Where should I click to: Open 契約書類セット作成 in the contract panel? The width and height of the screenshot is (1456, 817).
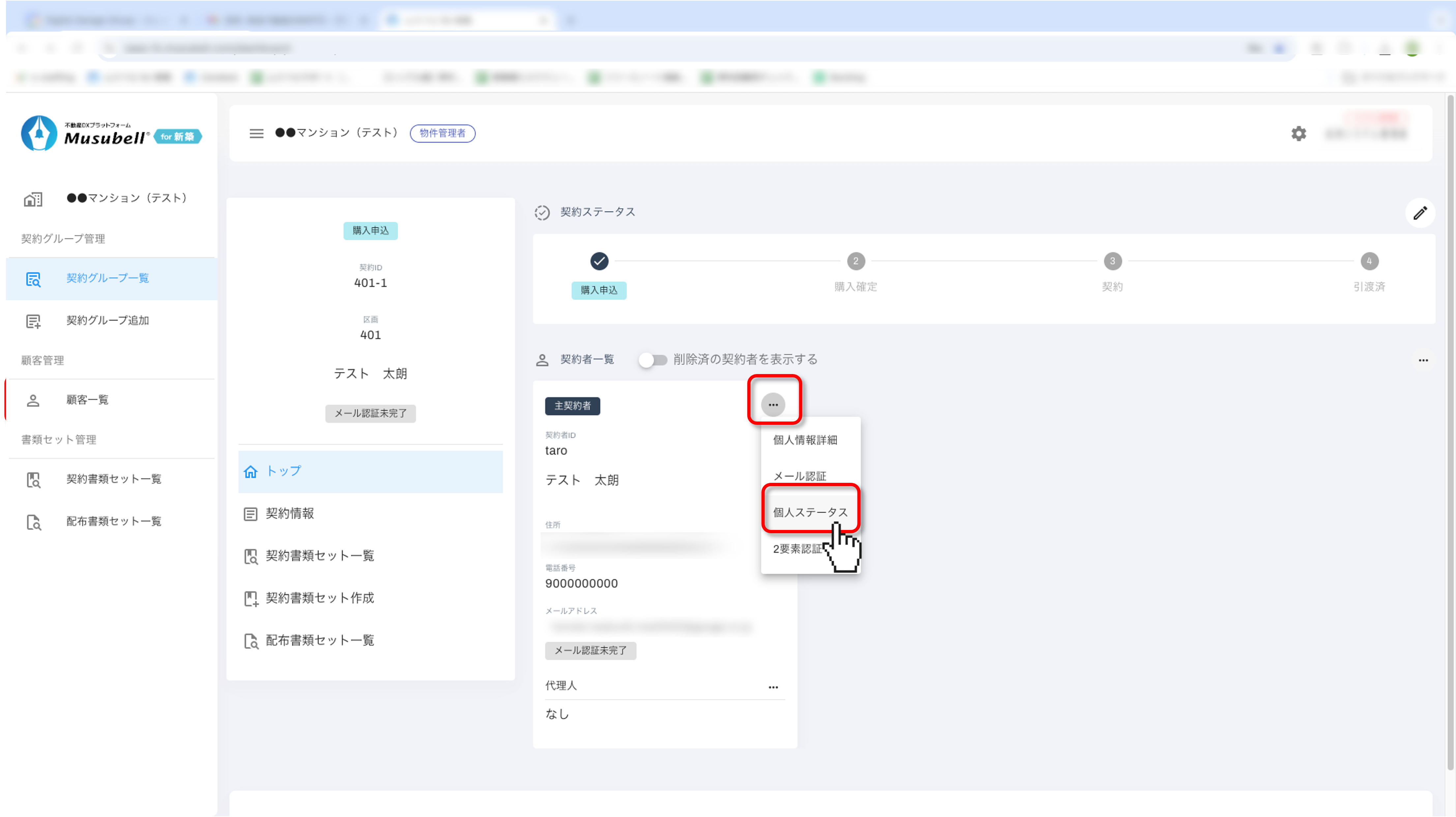point(319,598)
